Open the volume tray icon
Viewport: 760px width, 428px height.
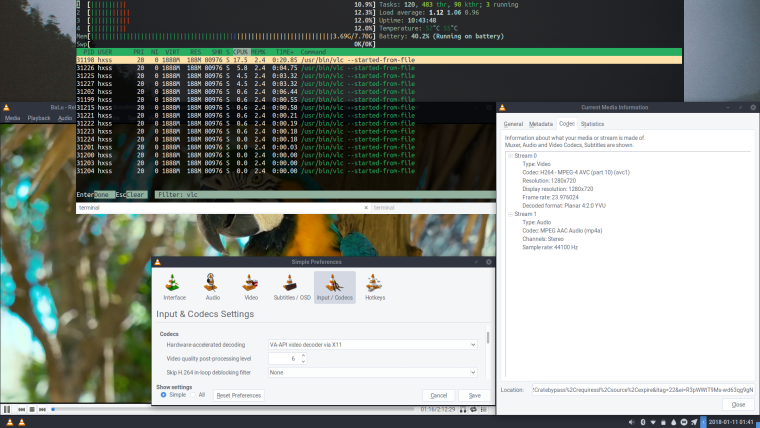[x=632, y=422]
